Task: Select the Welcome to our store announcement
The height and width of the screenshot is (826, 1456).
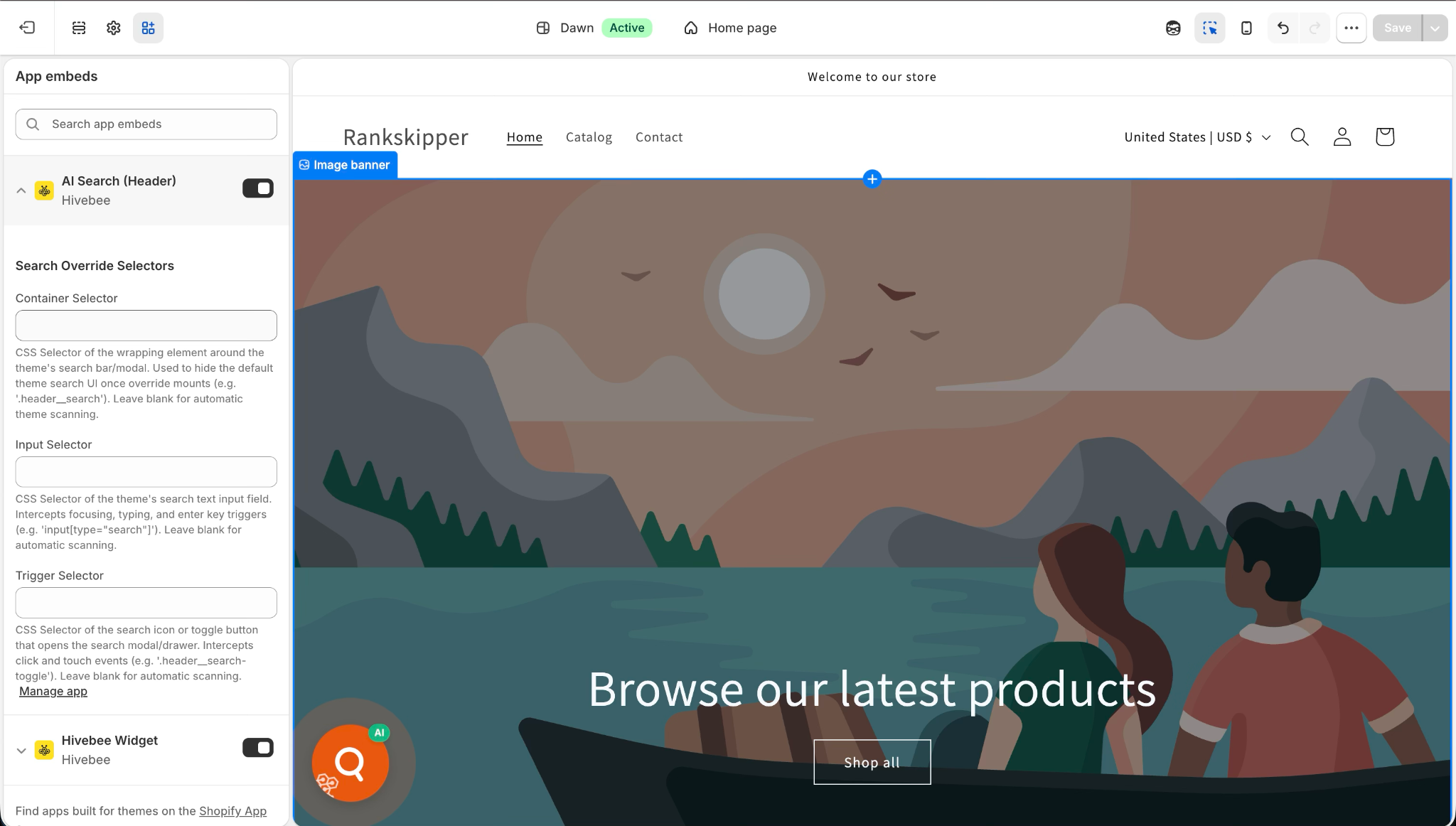Action: [872, 77]
